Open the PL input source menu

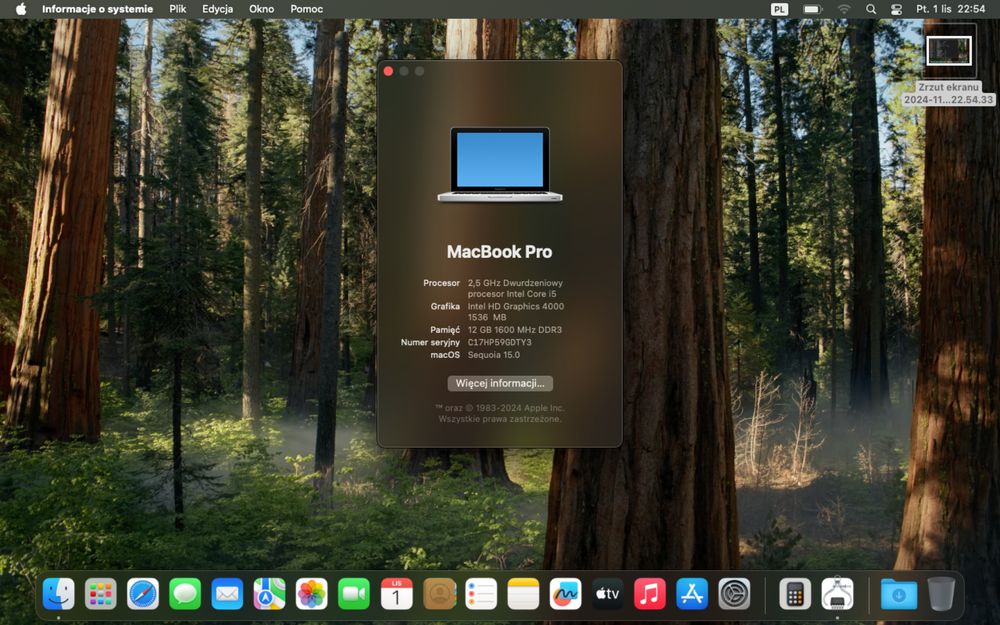[x=779, y=9]
